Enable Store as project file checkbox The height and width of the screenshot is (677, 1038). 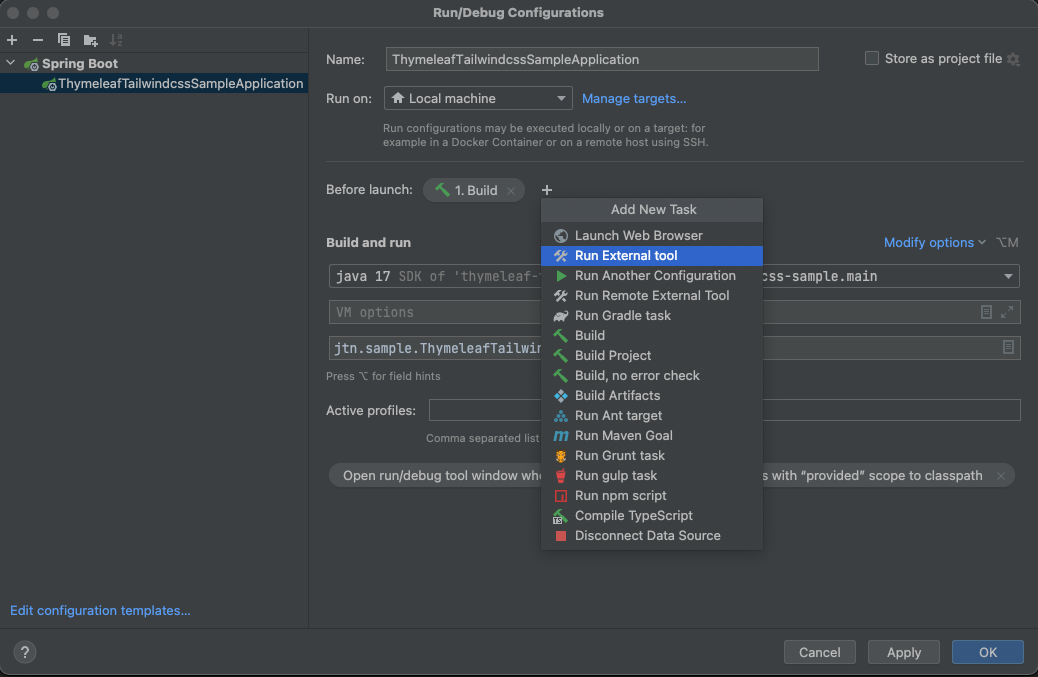[x=872, y=59]
